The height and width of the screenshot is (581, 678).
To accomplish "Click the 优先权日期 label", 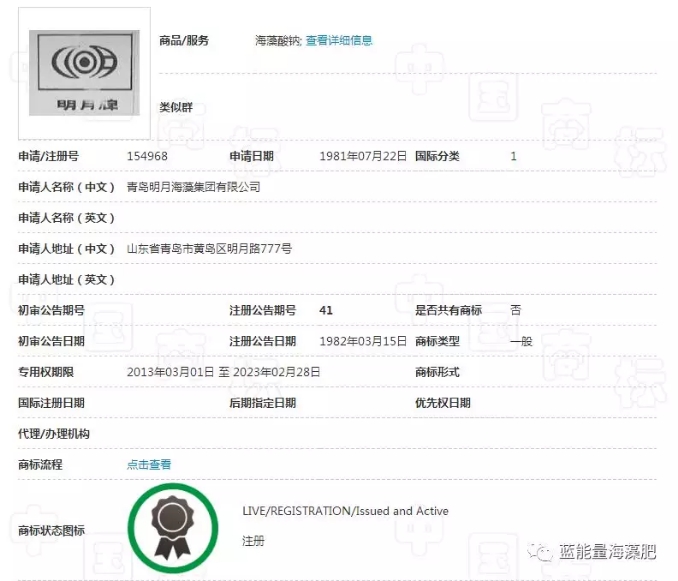I will [443, 403].
